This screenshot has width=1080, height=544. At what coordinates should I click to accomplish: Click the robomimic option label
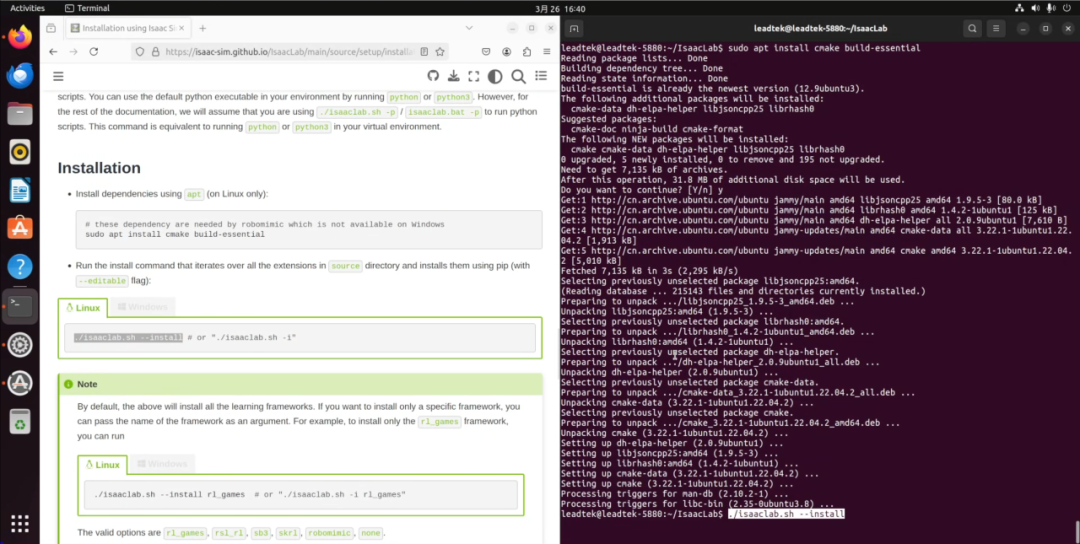330,533
